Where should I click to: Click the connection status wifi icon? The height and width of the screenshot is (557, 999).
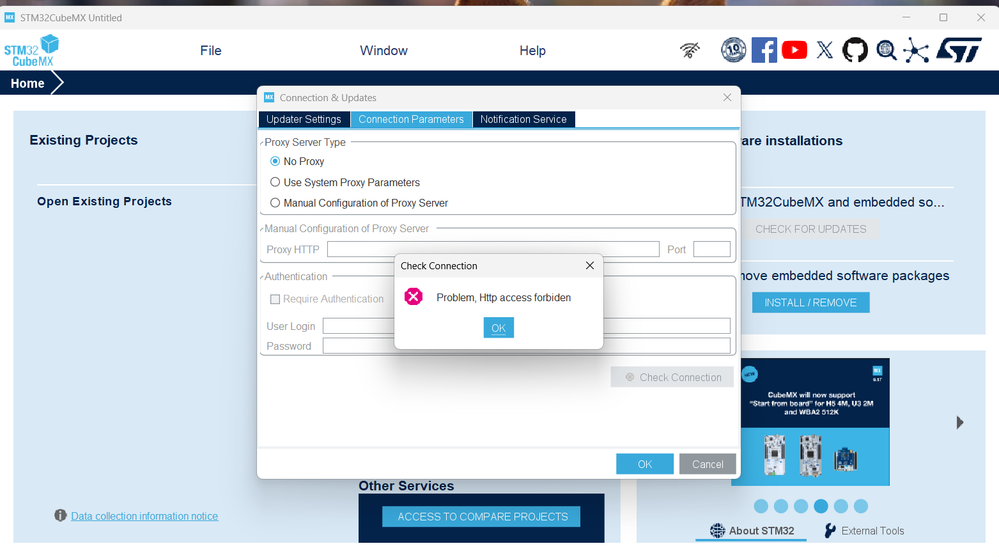point(689,50)
